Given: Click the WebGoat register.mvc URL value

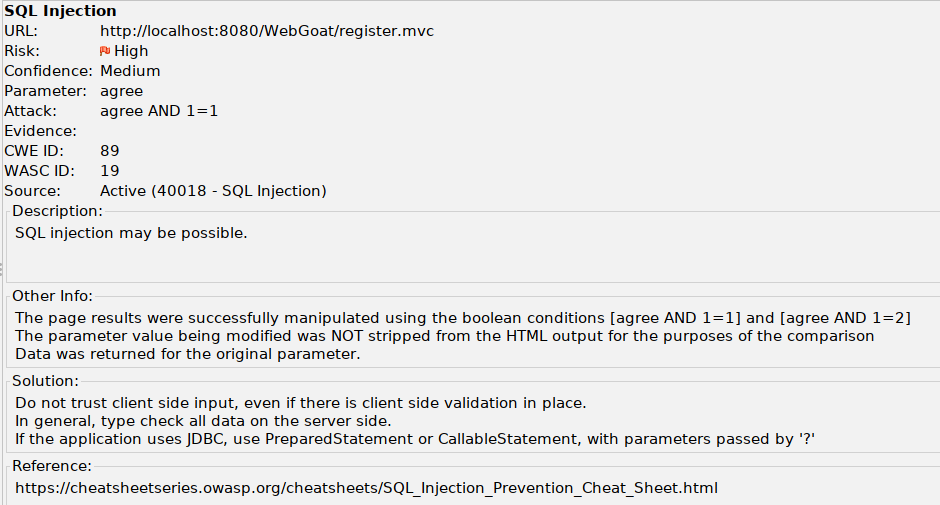Looking at the screenshot, I should click(x=266, y=31).
